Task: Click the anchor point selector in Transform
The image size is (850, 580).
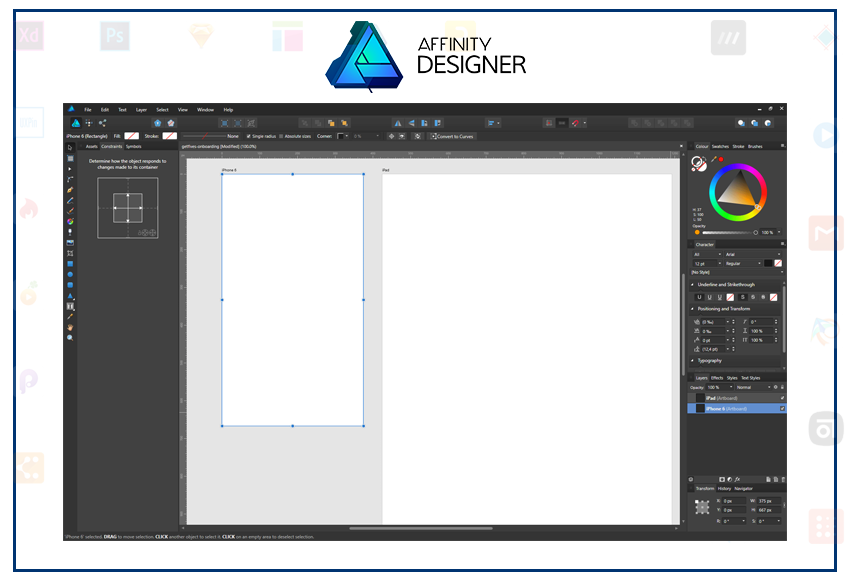Action: pos(702,507)
